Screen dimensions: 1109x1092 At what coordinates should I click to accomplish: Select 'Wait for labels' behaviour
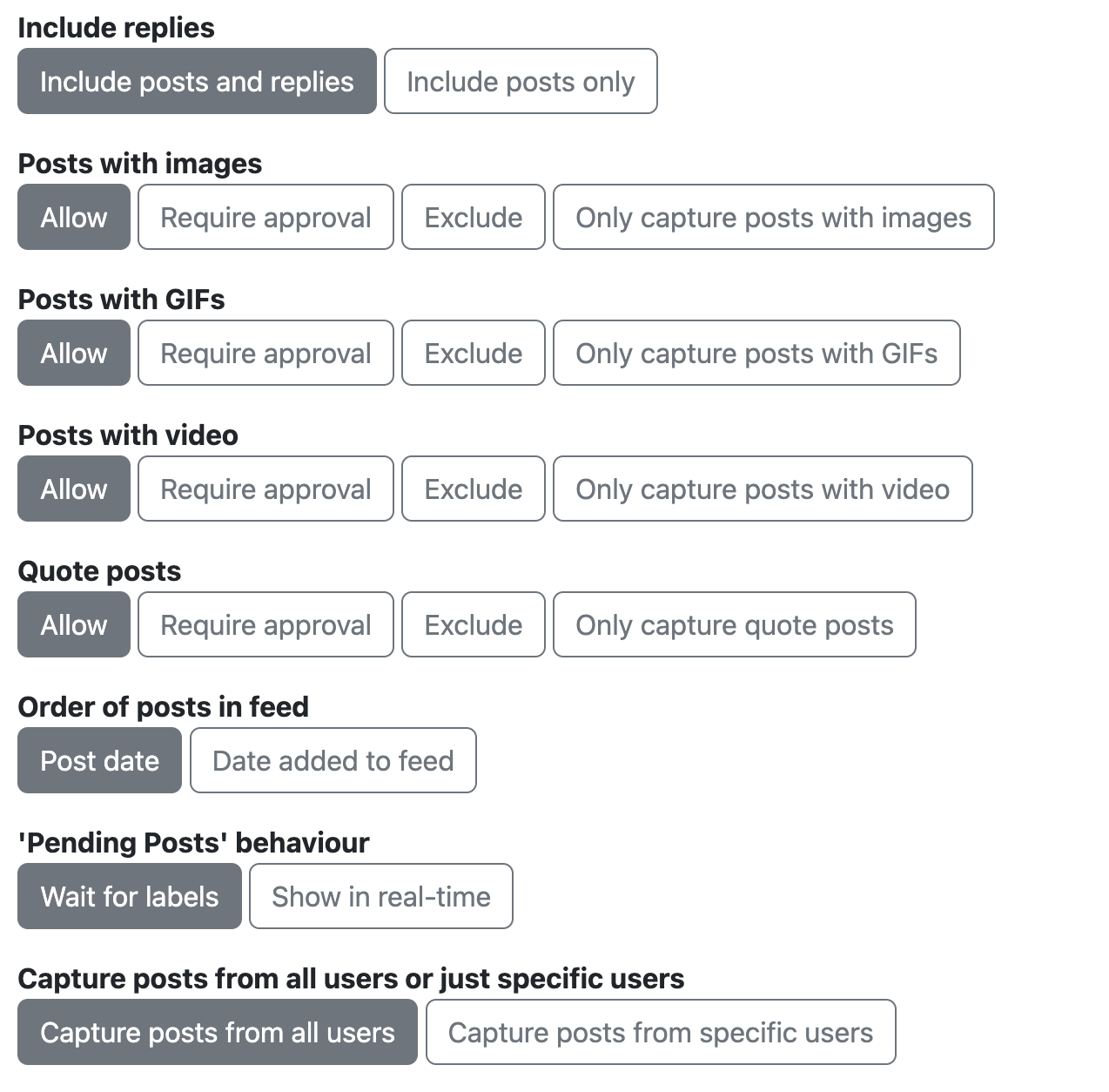click(x=130, y=896)
